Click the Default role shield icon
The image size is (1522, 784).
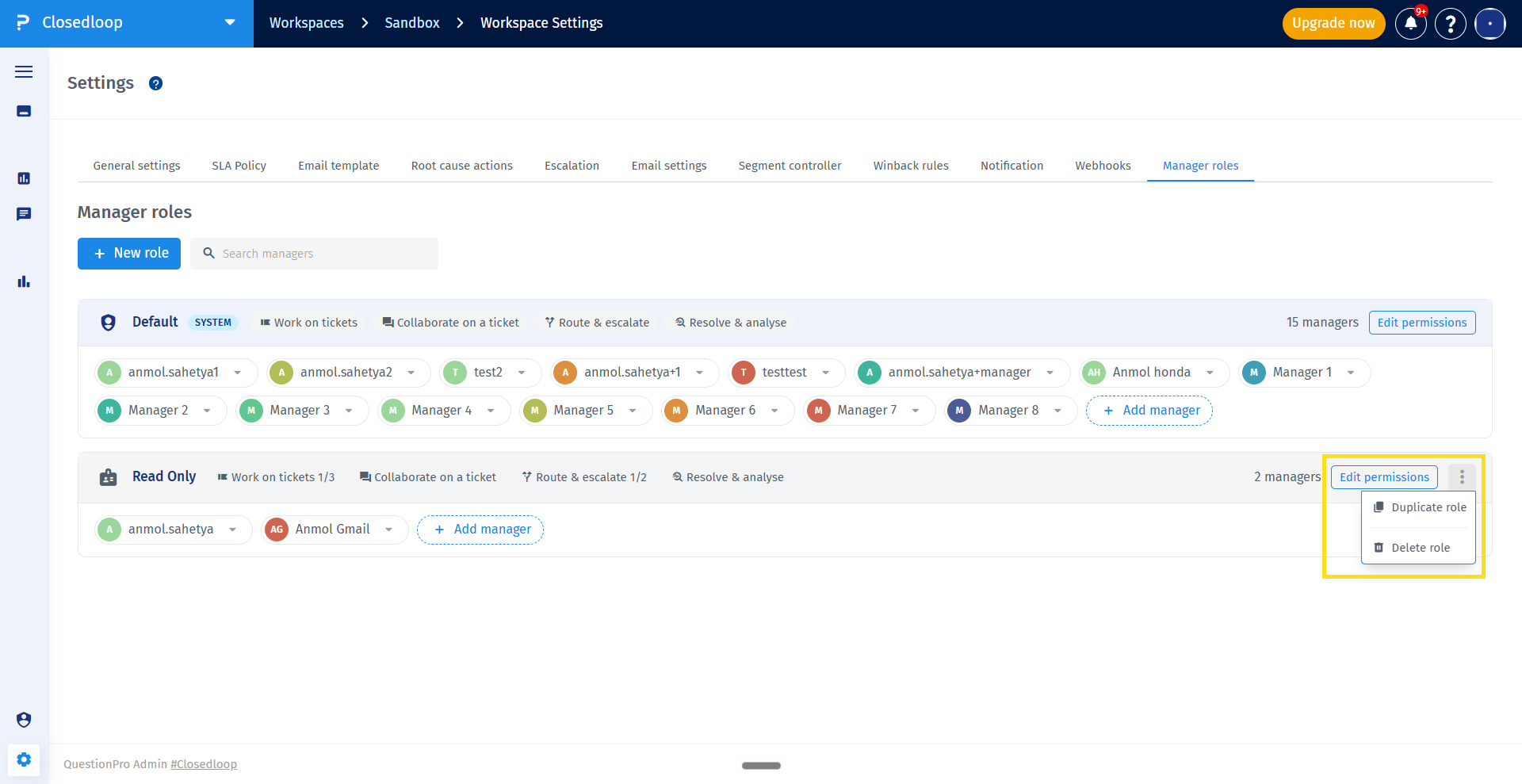(109, 323)
